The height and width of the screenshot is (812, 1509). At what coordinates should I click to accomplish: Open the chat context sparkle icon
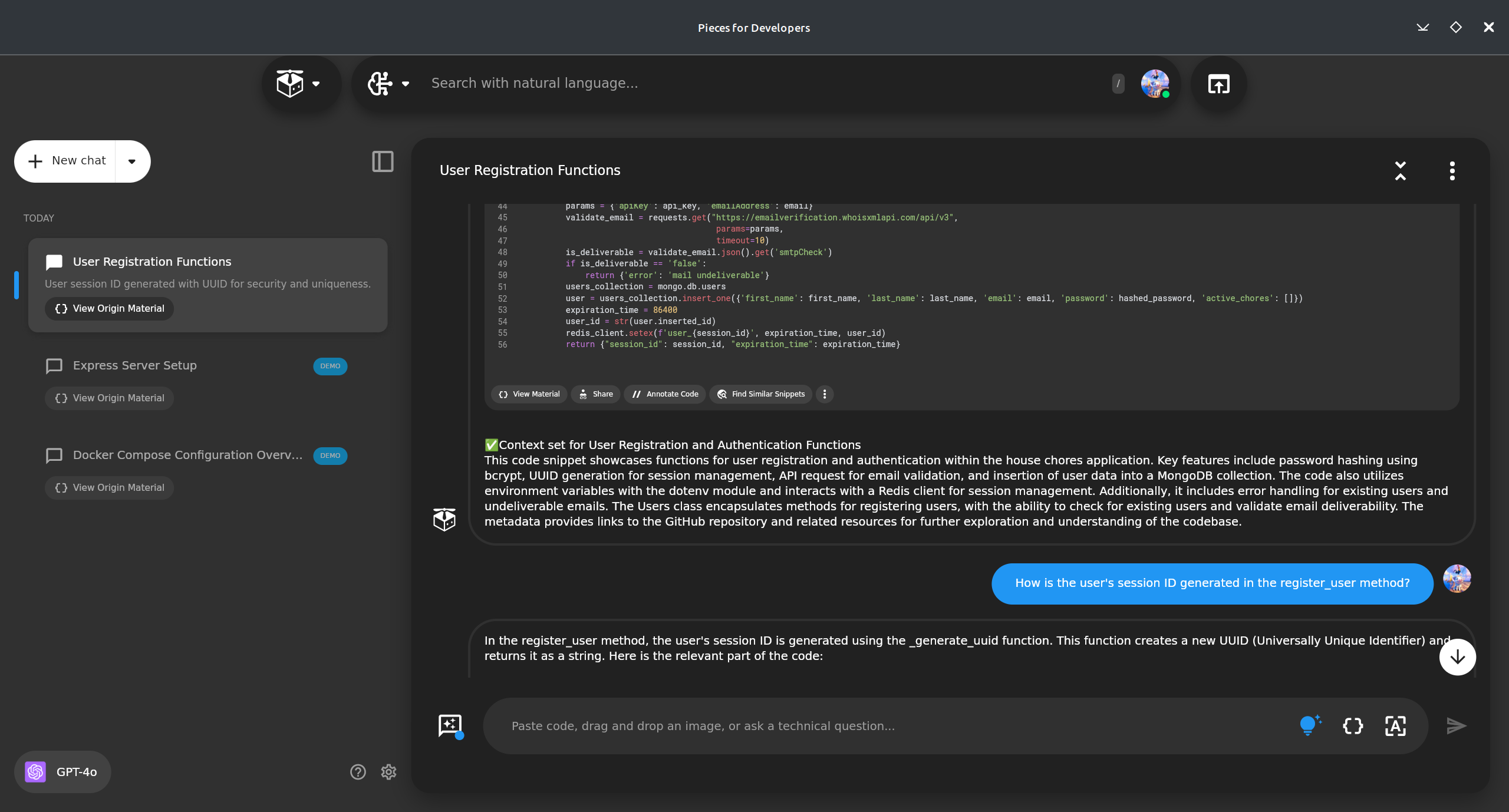[x=450, y=725]
